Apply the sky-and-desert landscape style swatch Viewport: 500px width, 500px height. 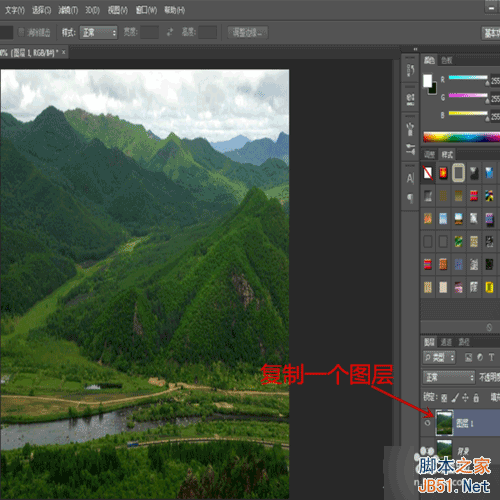pos(458,219)
